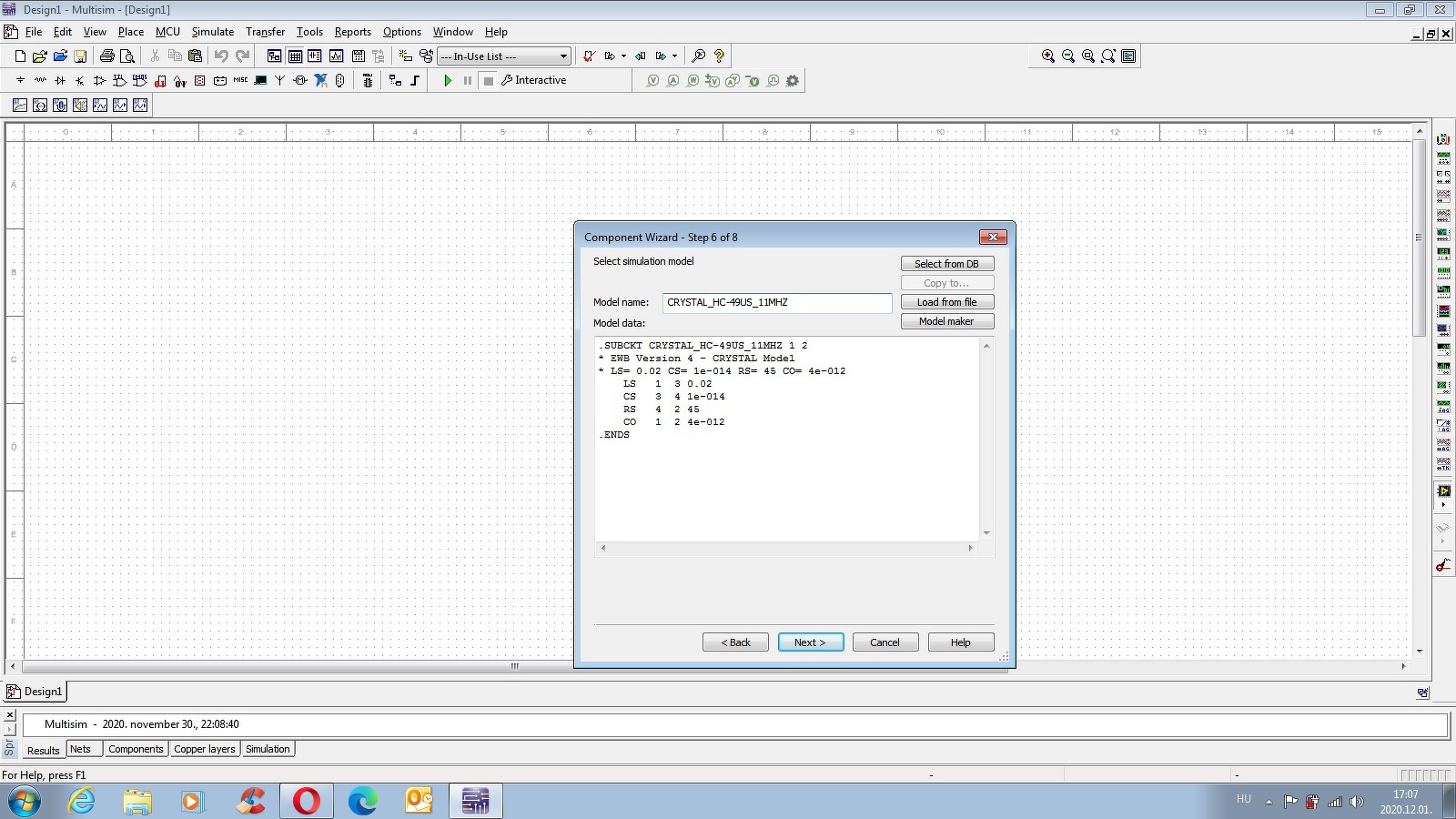The height and width of the screenshot is (819, 1456).
Task: Click the New design icon
Action: [x=20, y=56]
